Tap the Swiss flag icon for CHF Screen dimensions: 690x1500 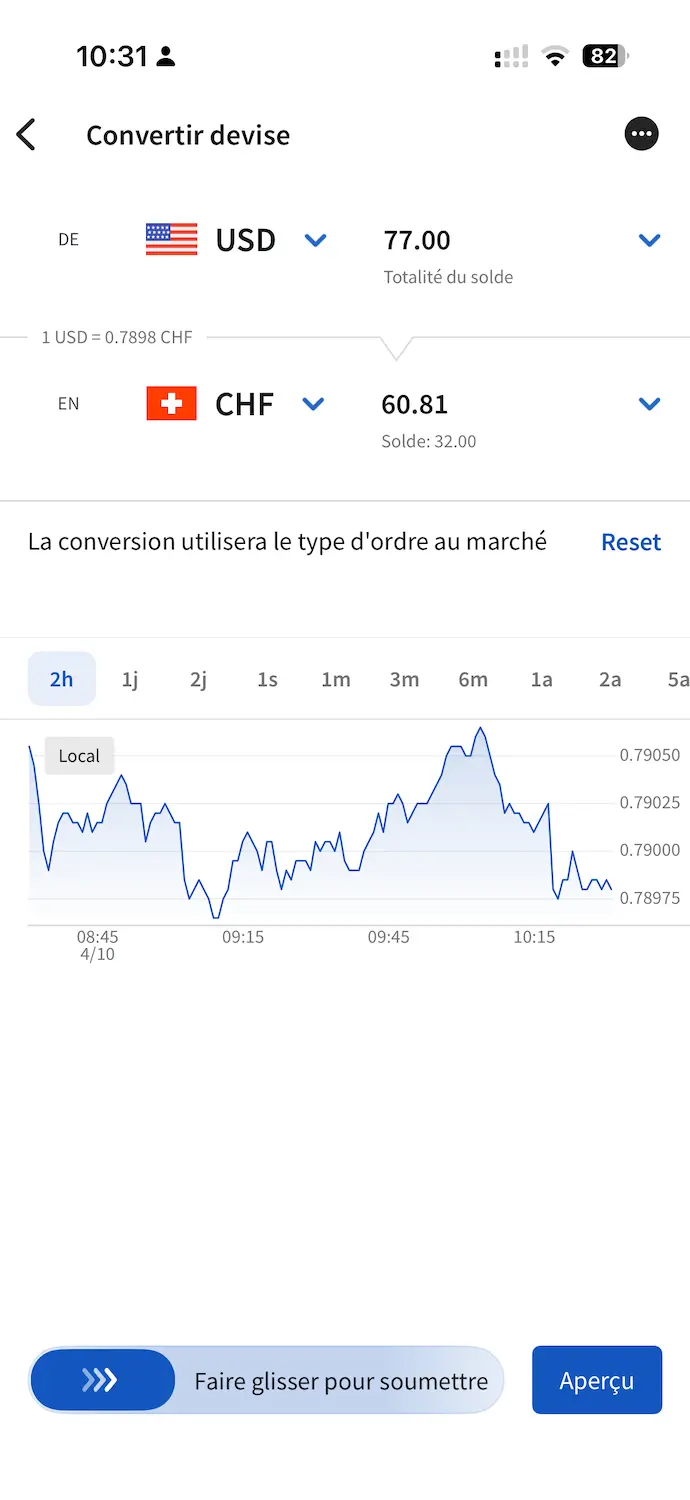pyautogui.click(x=168, y=403)
